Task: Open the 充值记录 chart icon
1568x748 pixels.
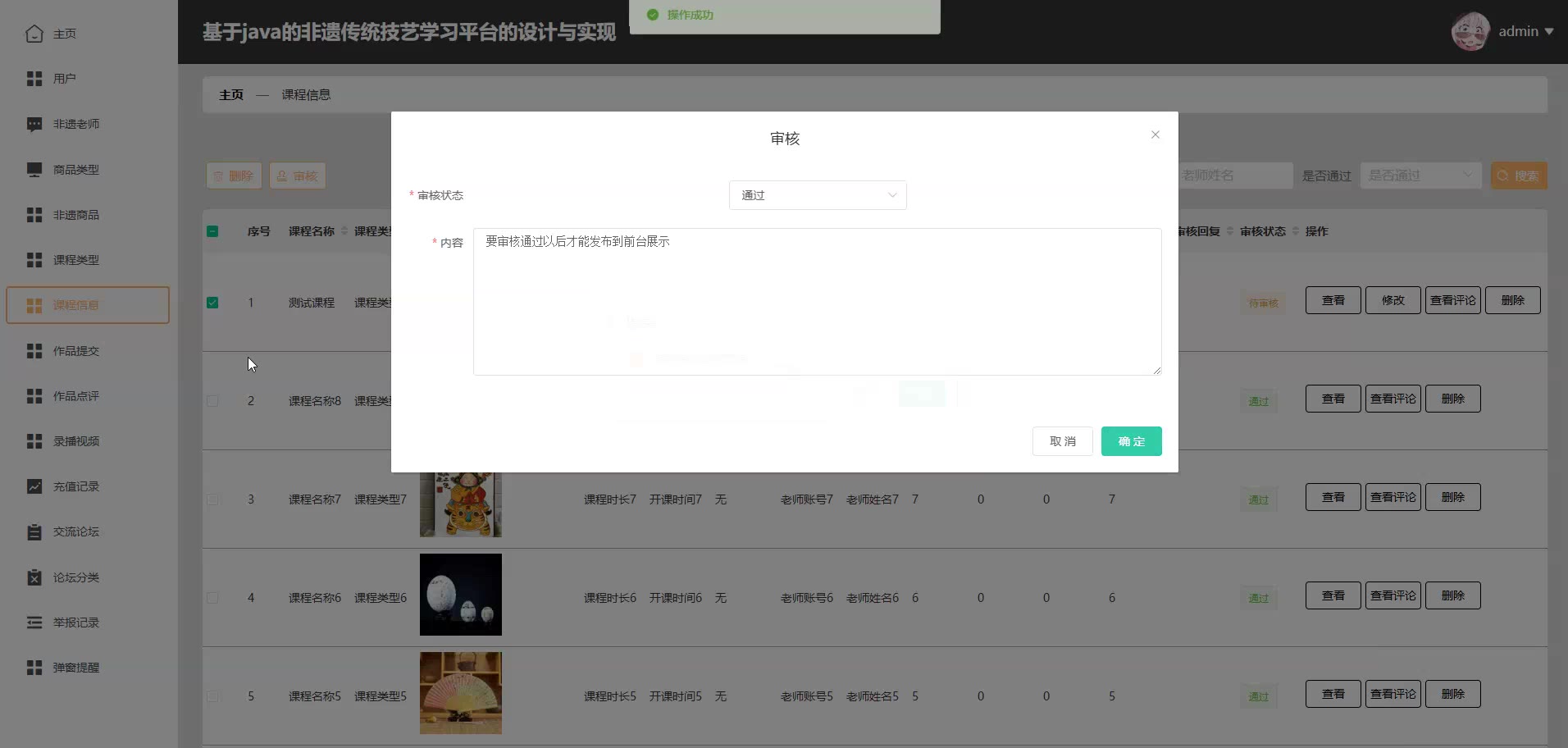Action: (x=34, y=486)
